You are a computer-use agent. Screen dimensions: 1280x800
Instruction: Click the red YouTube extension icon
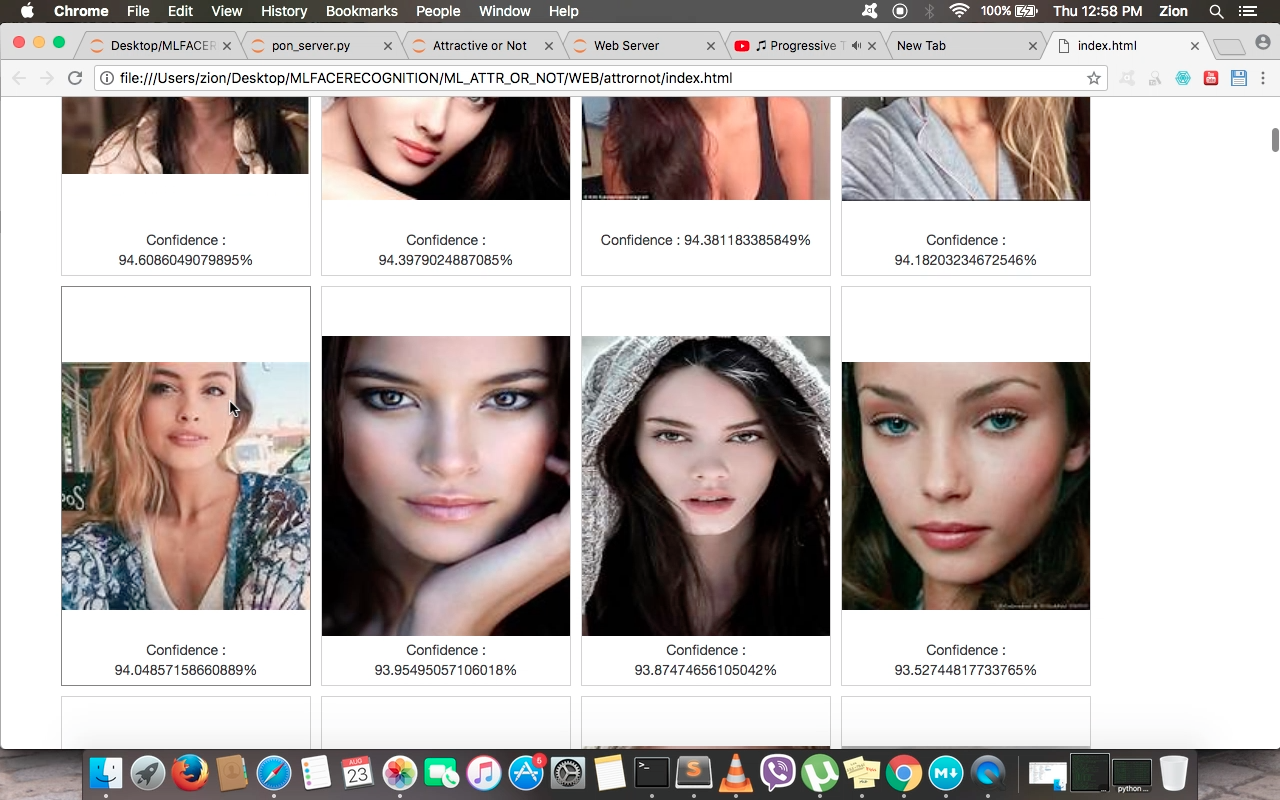1211,78
